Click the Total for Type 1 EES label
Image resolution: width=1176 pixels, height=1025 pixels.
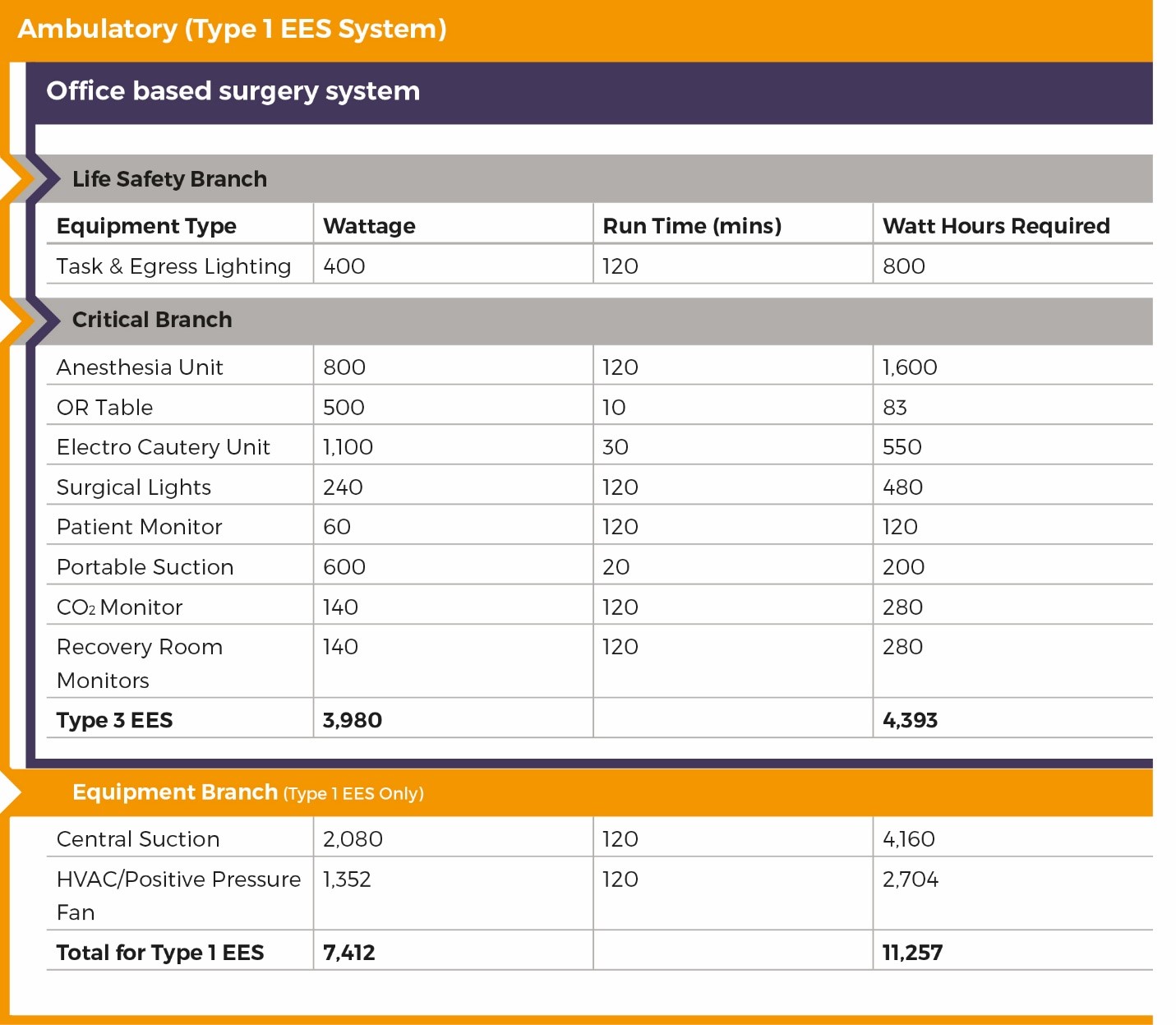159,952
